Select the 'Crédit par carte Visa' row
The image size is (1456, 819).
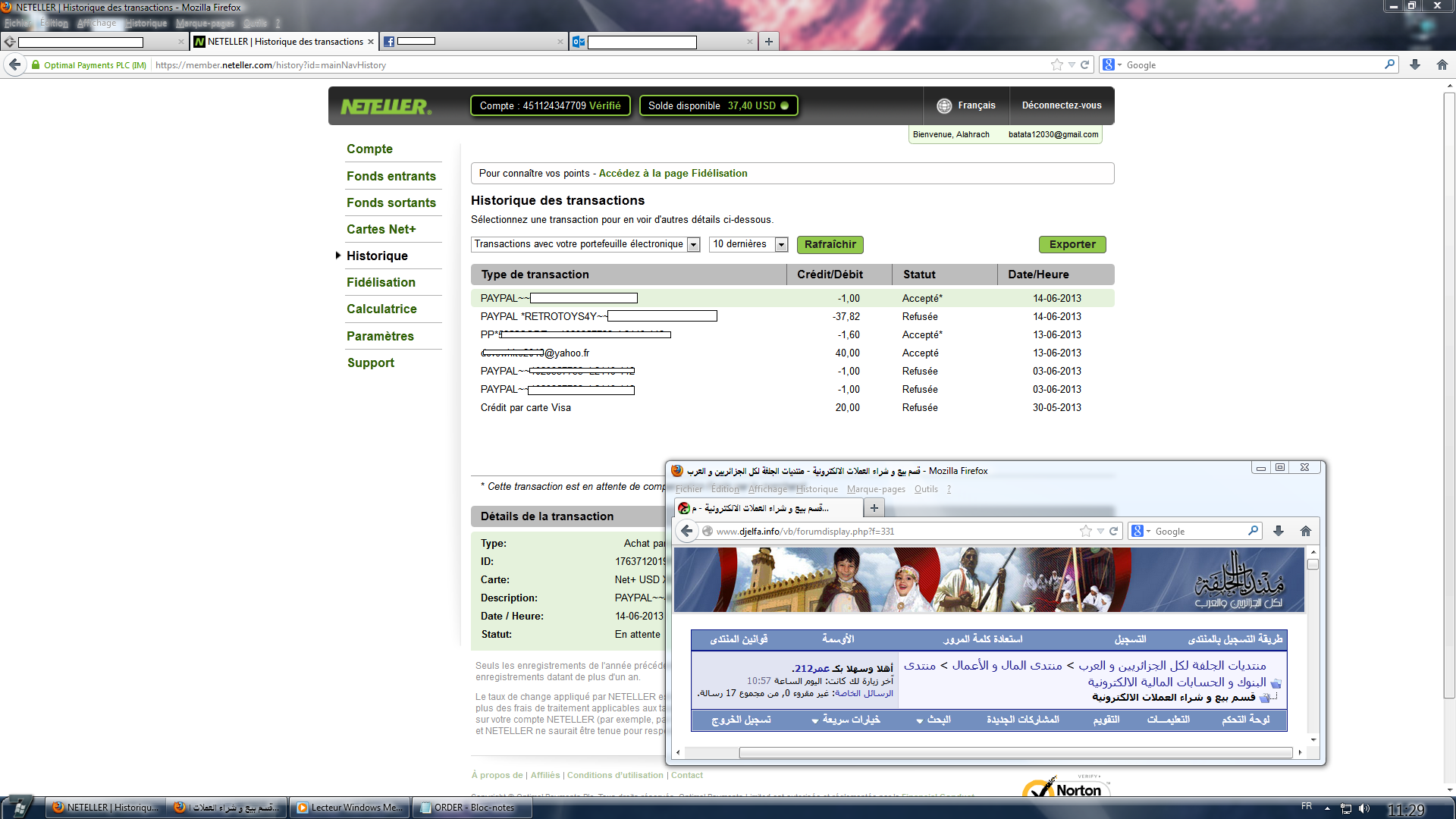click(792, 407)
